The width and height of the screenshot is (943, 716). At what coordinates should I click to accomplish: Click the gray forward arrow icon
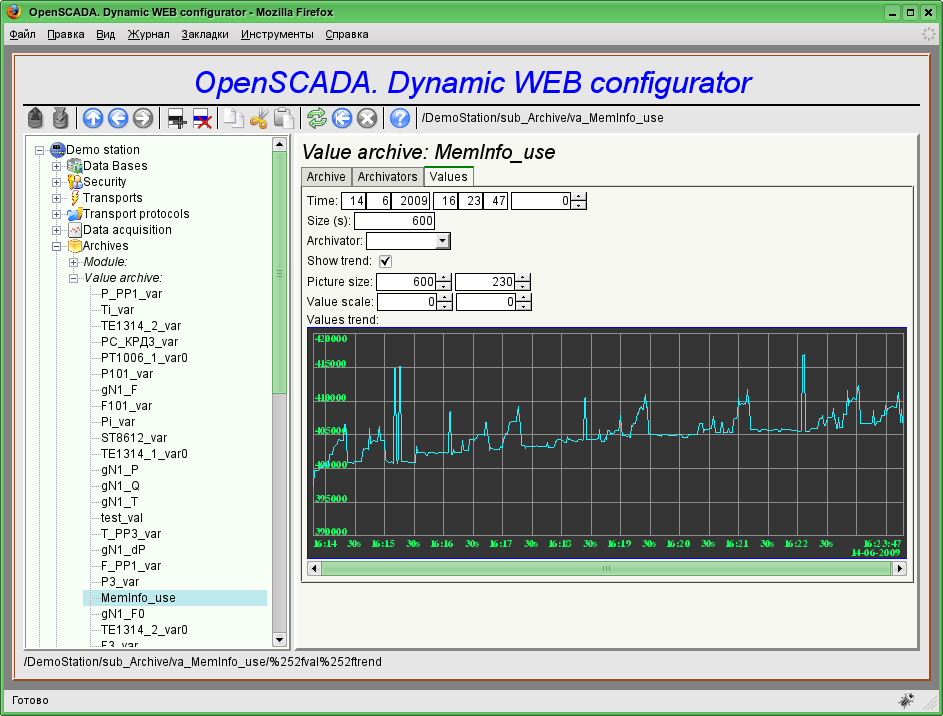143,118
